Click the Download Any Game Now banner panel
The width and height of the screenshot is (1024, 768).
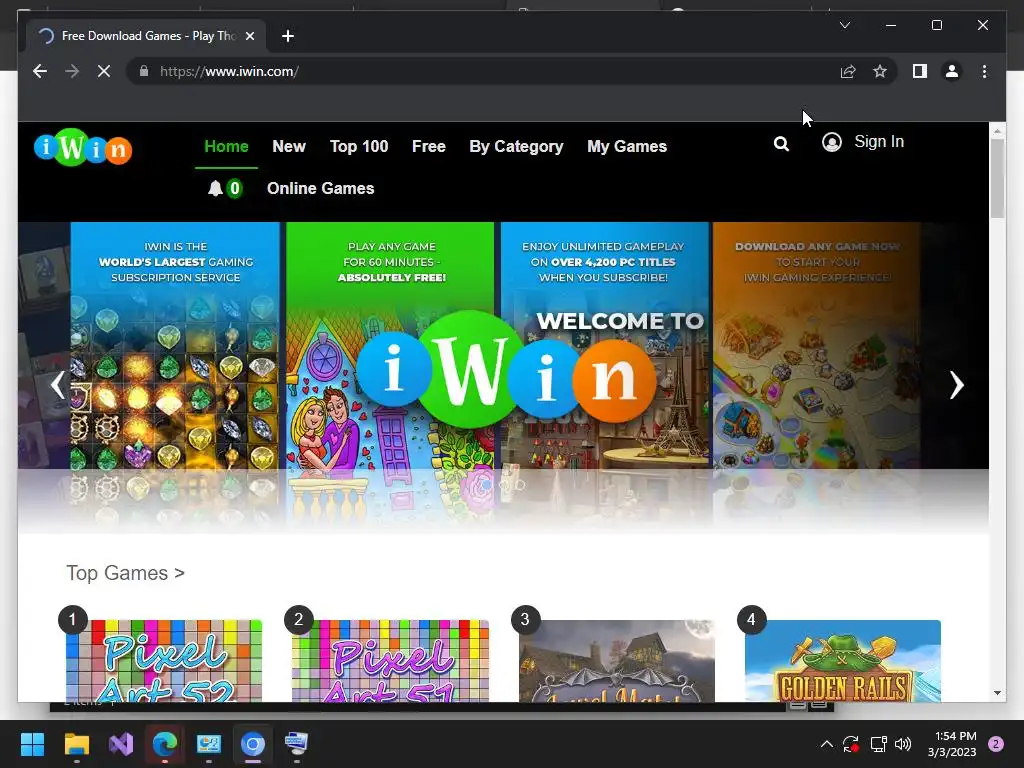pos(816,346)
